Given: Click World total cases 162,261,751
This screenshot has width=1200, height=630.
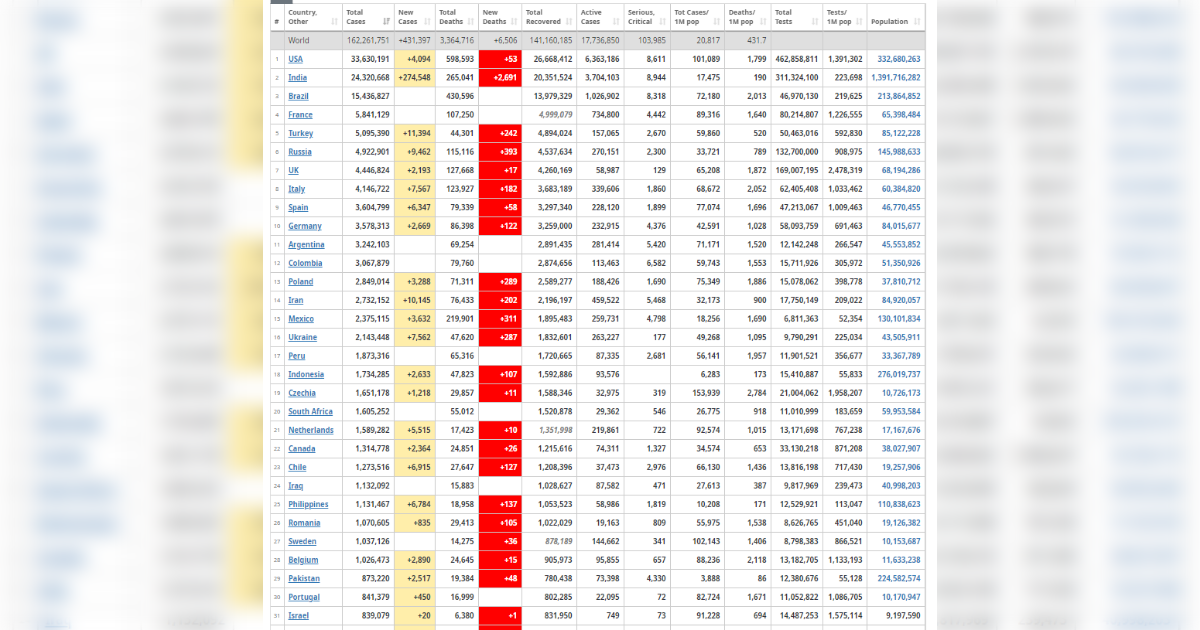Looking at the screenshot, I should pyautogui.click(x=368, y=40).
